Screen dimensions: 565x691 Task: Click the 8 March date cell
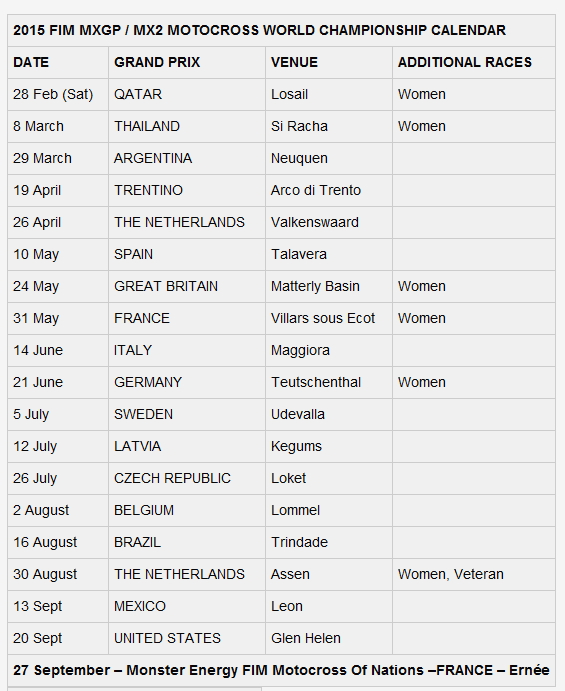coord(58,126)
